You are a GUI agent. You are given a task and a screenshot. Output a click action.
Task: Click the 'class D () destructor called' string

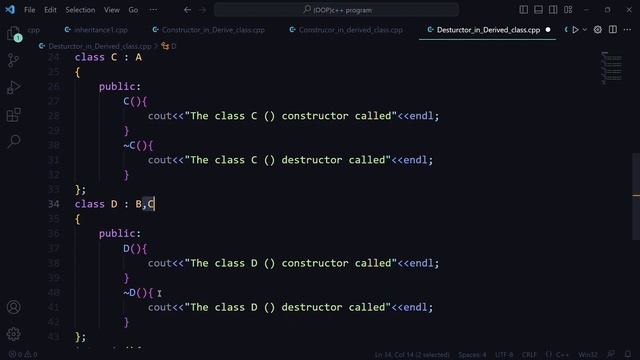click(x=288, y=307)
